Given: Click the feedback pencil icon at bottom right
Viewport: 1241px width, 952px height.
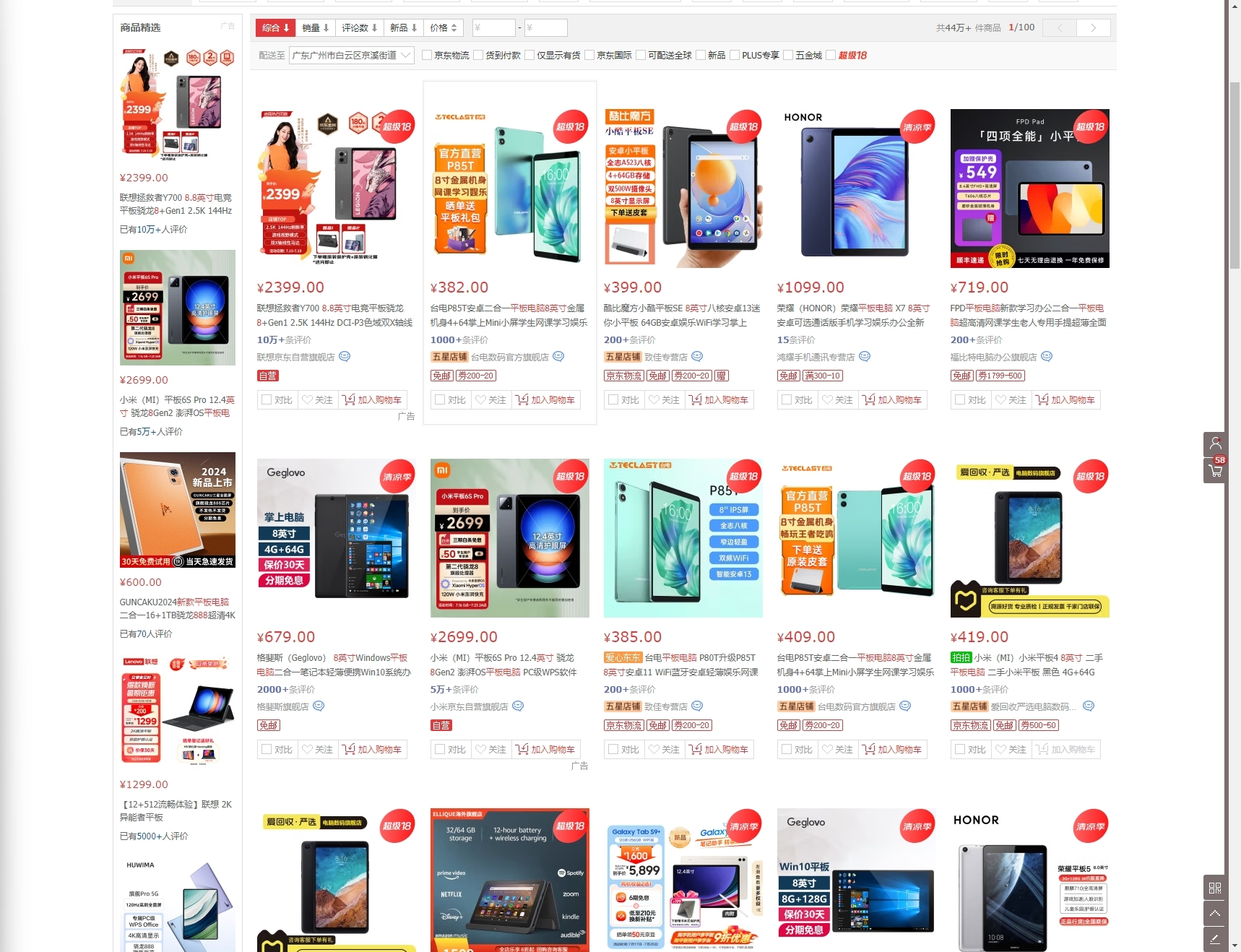Looking at the screenshot, I should [x=1215, y=939].
